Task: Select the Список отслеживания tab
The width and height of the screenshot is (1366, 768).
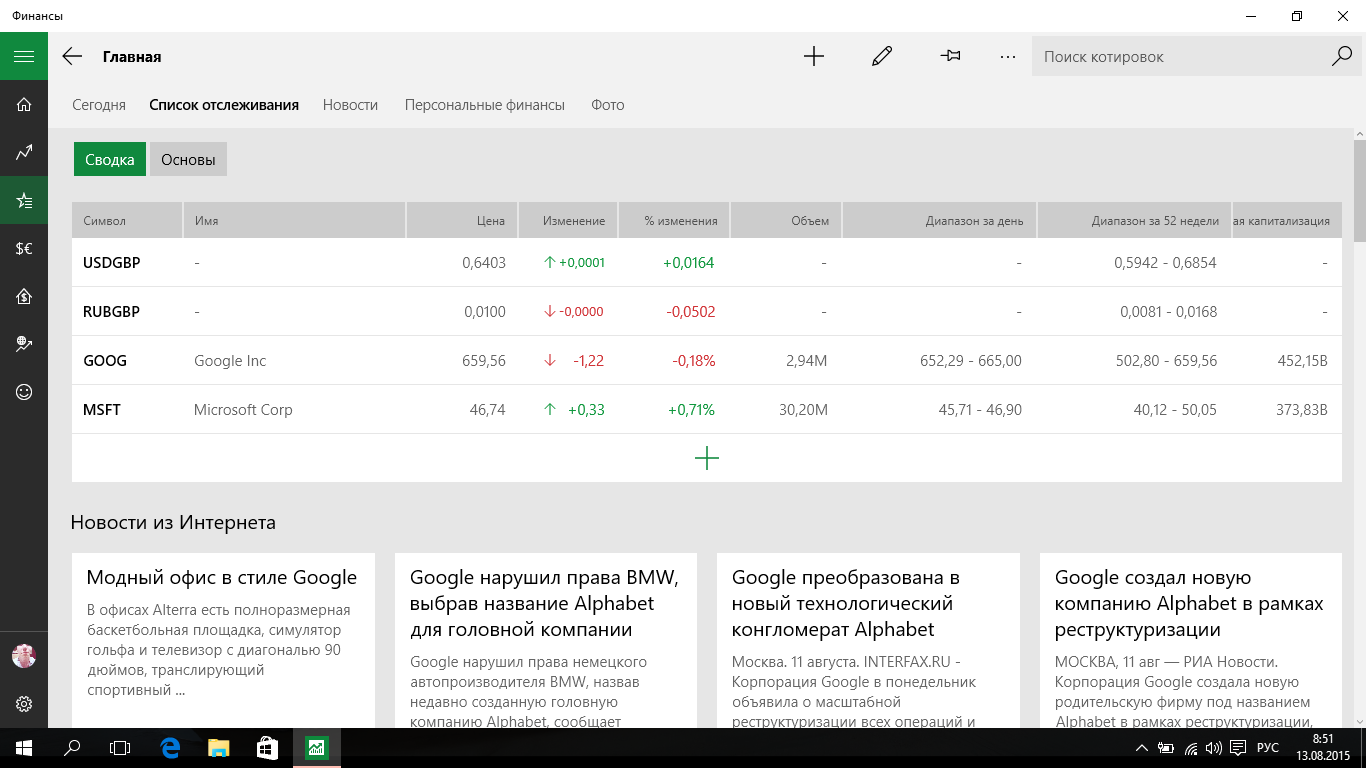Action: tap(224, 105)
